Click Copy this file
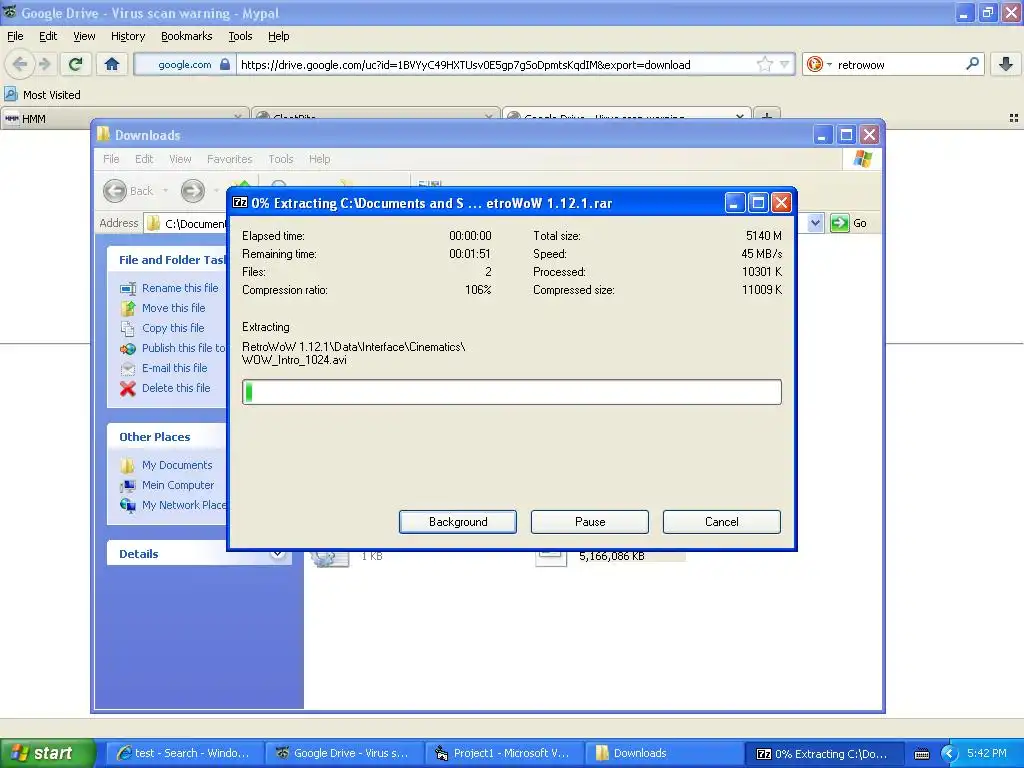1024x768 pixels. point(173,328)
